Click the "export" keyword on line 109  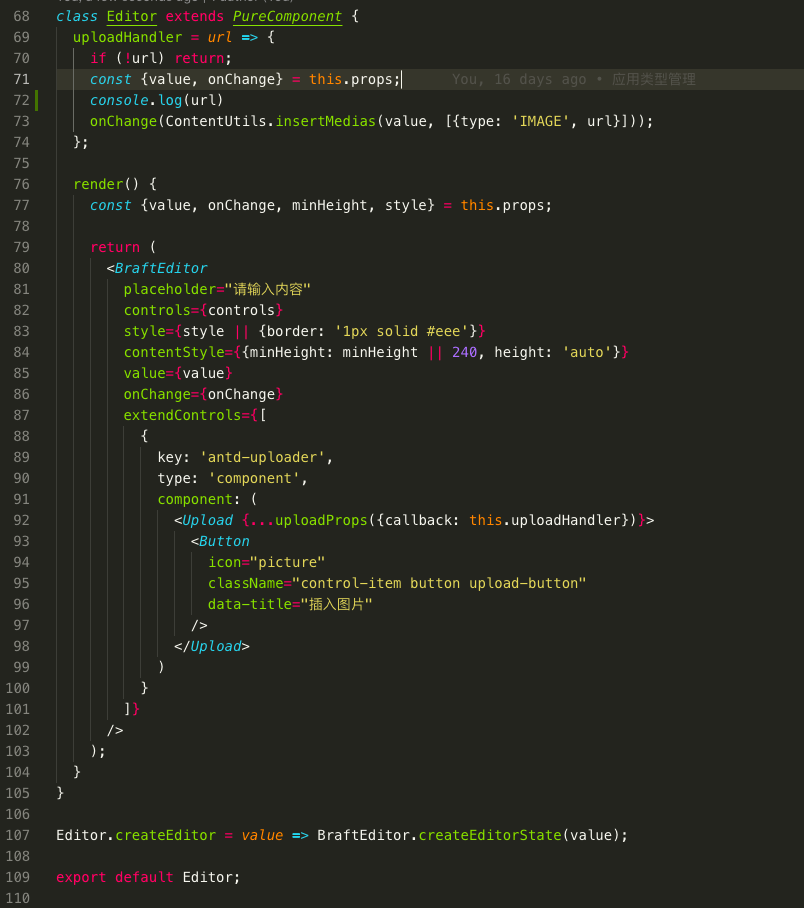pos(81,877)
